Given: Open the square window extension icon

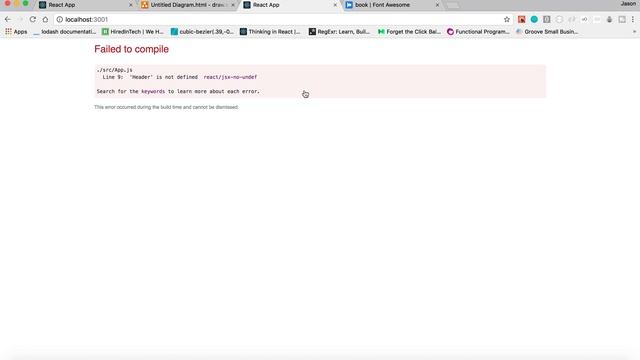Looking at the screenshot, I should [622, 19].
